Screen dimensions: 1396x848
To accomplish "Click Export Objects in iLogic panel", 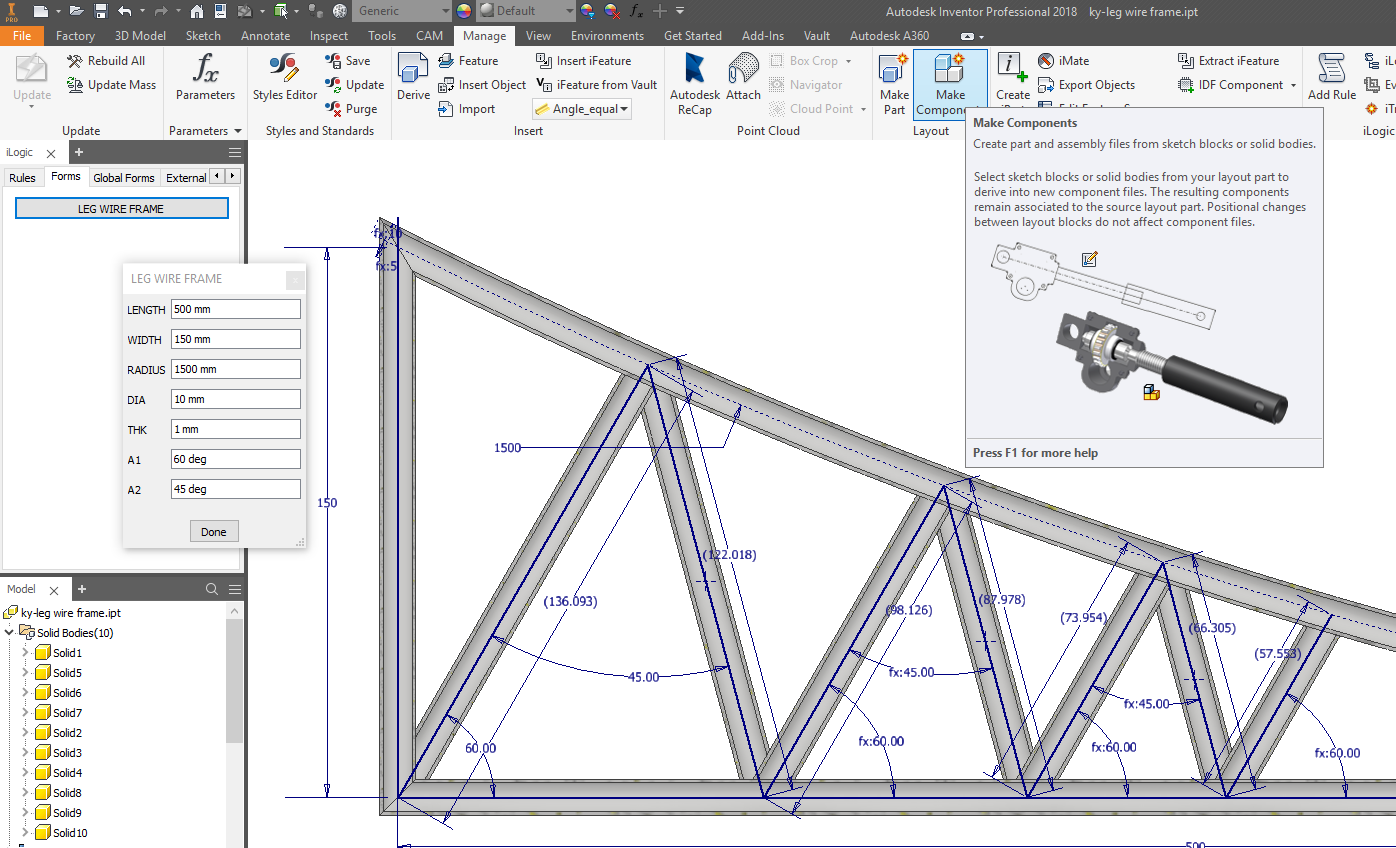I will coord(1089,84).
